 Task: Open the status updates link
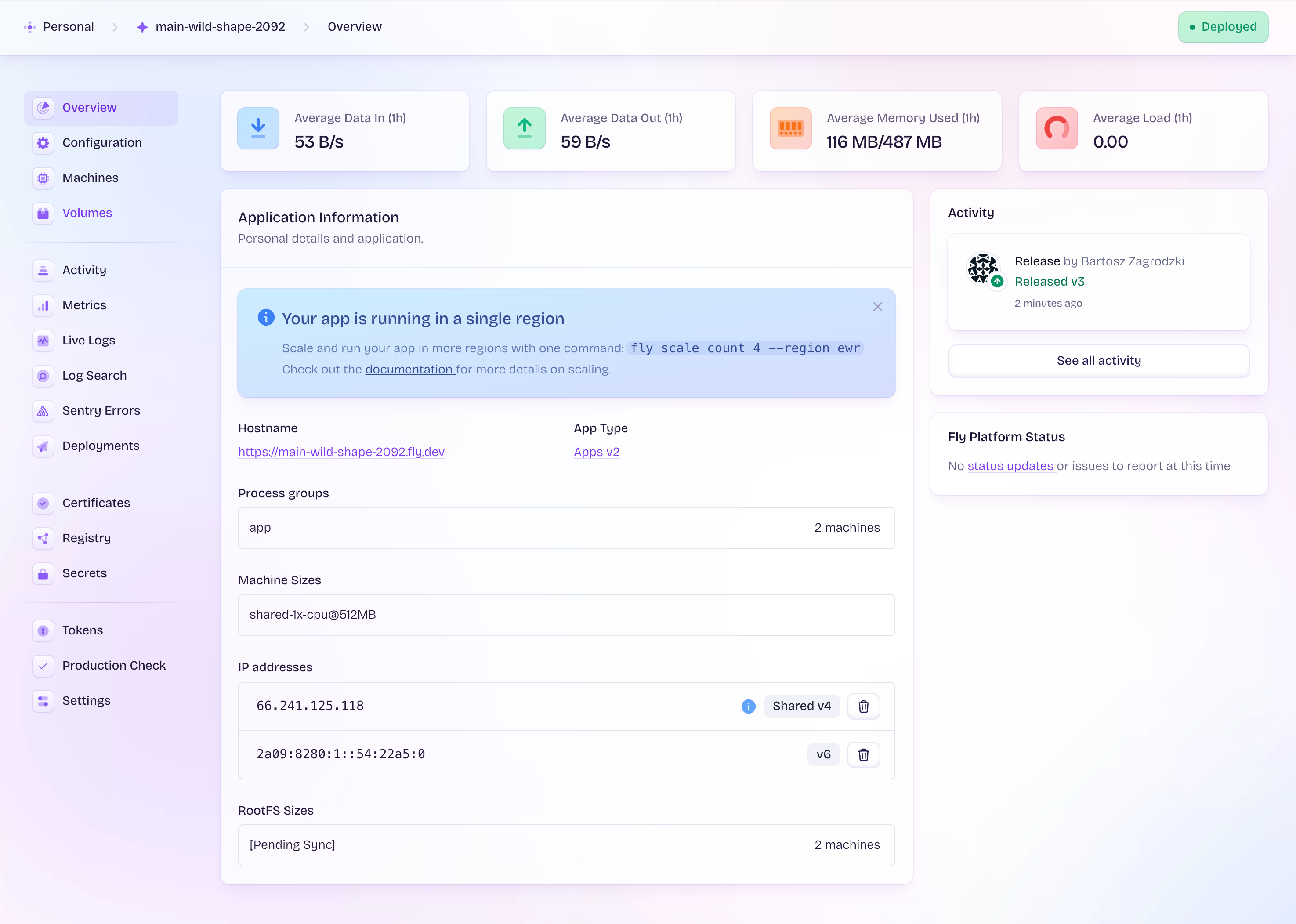tap(1010, 466)
